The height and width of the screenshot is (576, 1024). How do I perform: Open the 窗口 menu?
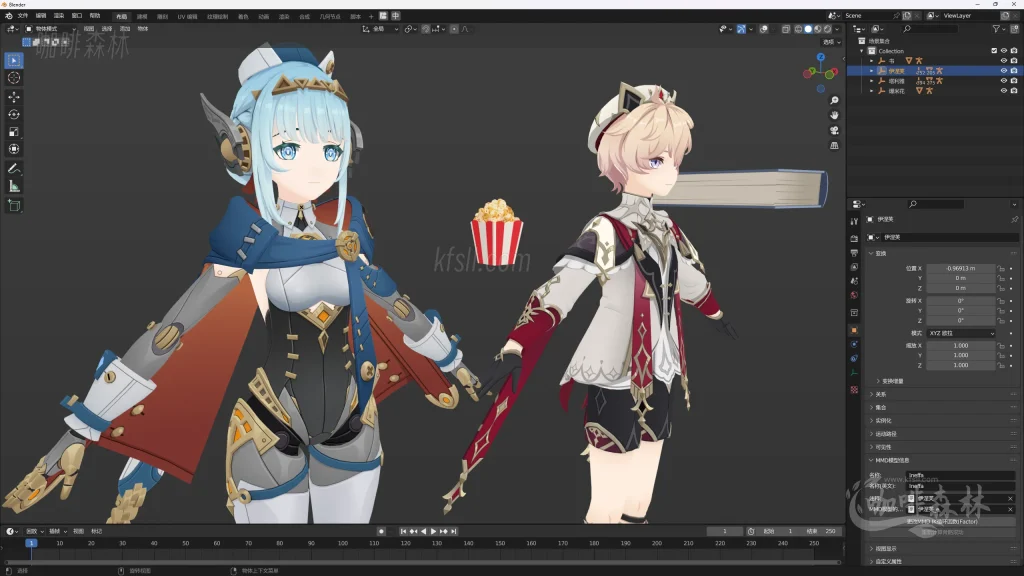click(x=77, y=16)
